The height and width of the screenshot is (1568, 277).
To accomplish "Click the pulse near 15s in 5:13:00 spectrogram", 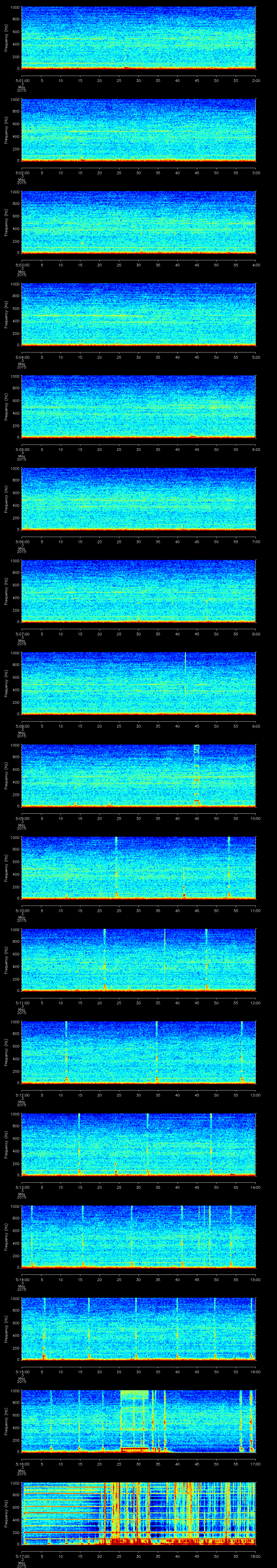I will (x=79, y=1144).
